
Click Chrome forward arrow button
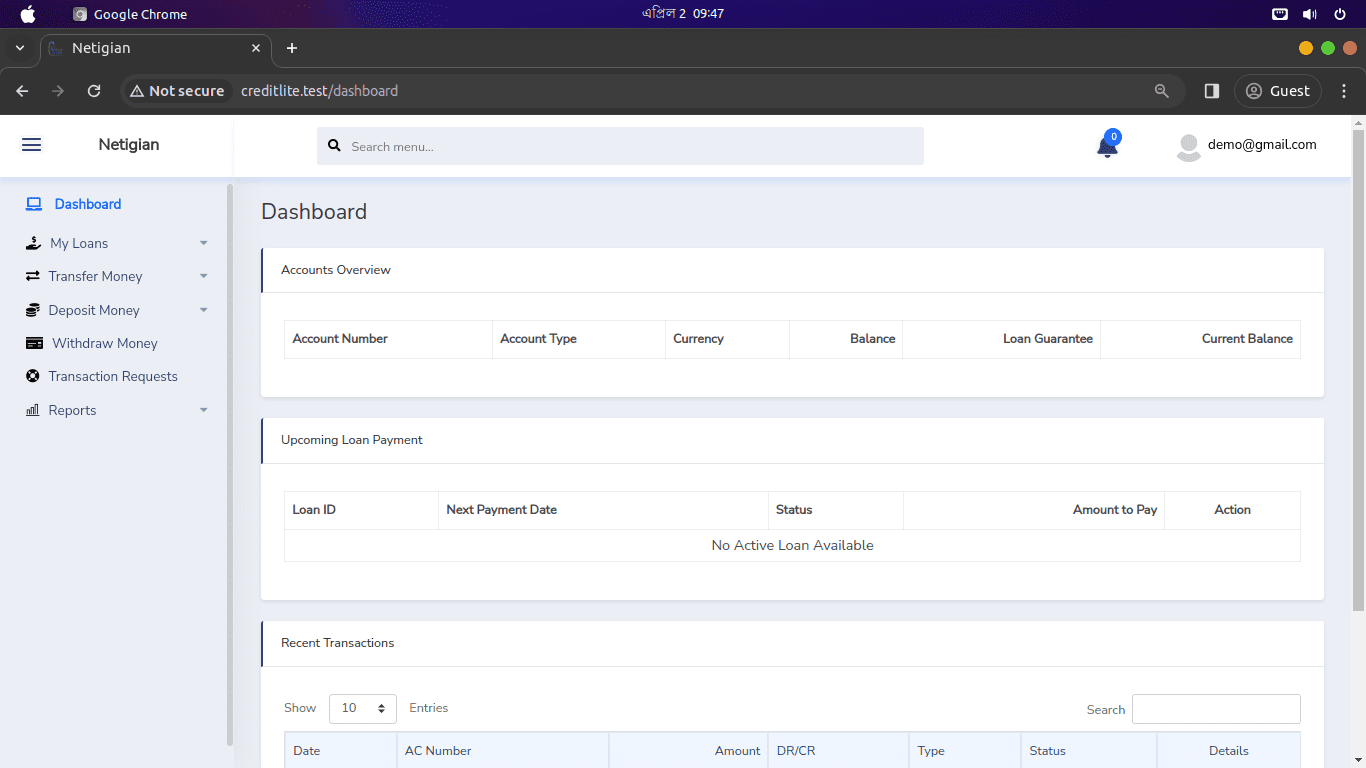point(58,91)
